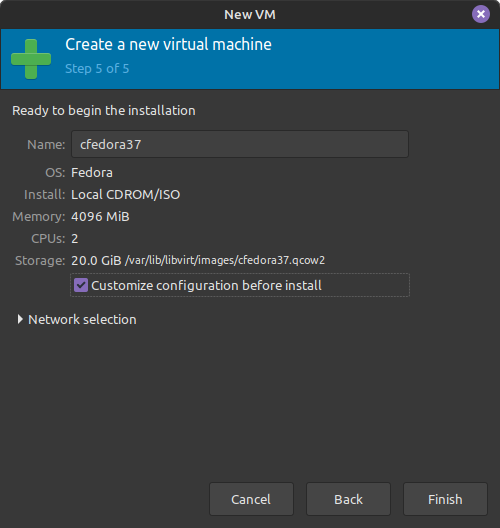Viewport: 500px width, 528px height.
Task: Click 'Ready to begin the installation' text
Action: coord(104,111)
